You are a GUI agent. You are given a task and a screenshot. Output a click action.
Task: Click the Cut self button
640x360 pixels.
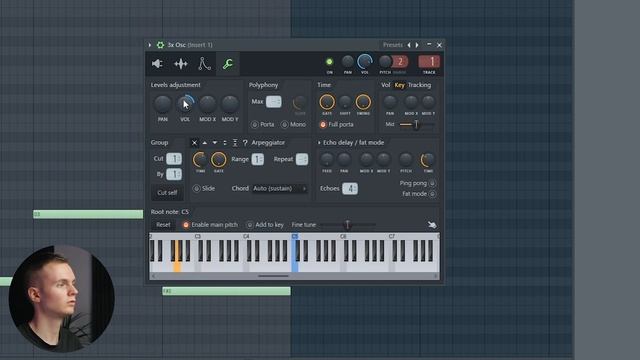tap(167, 192)
